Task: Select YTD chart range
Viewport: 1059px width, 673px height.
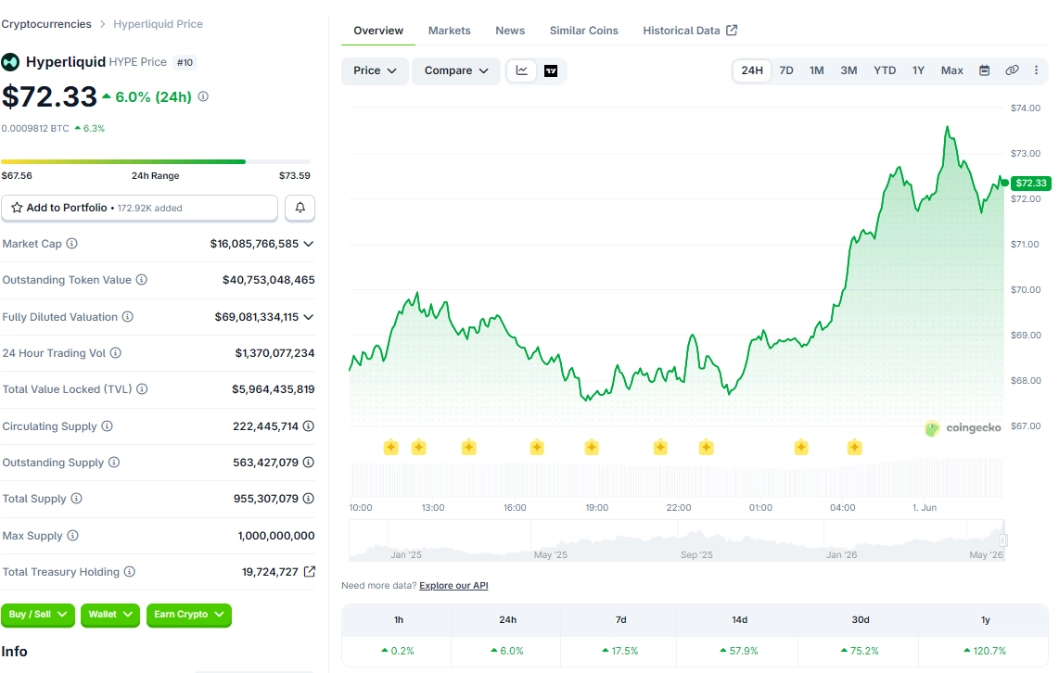Action: 885,70
